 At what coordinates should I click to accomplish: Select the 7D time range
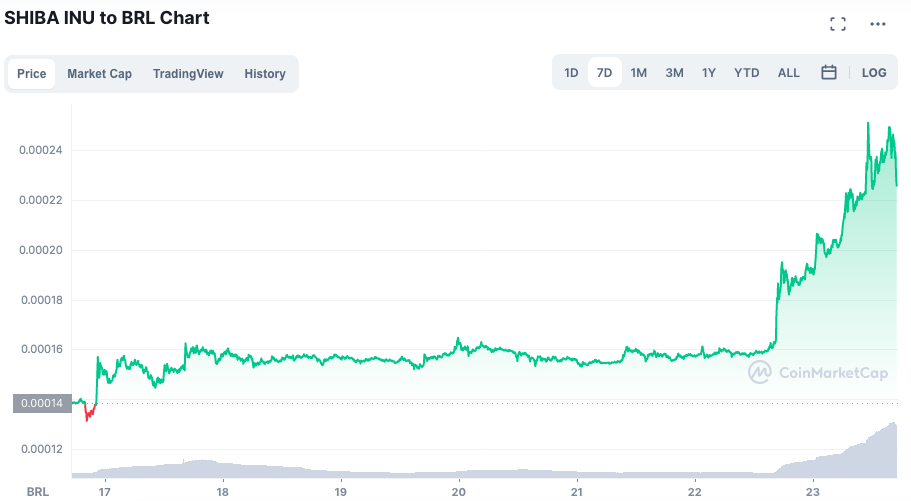click(x=605, y=73)
